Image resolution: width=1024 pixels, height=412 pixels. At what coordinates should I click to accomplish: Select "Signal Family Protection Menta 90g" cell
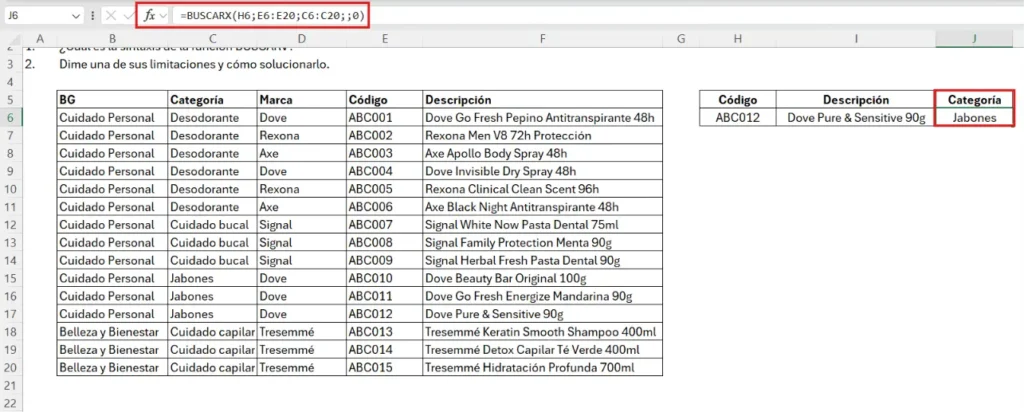(x=543, y=242)
